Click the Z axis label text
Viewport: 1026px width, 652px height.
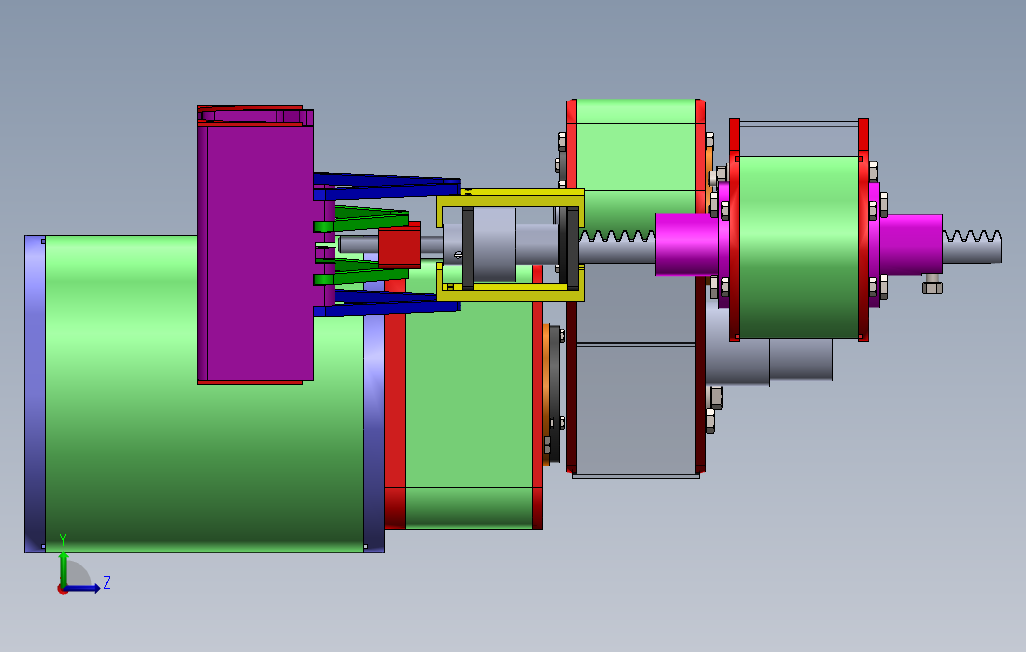click(x=107, y=582)
